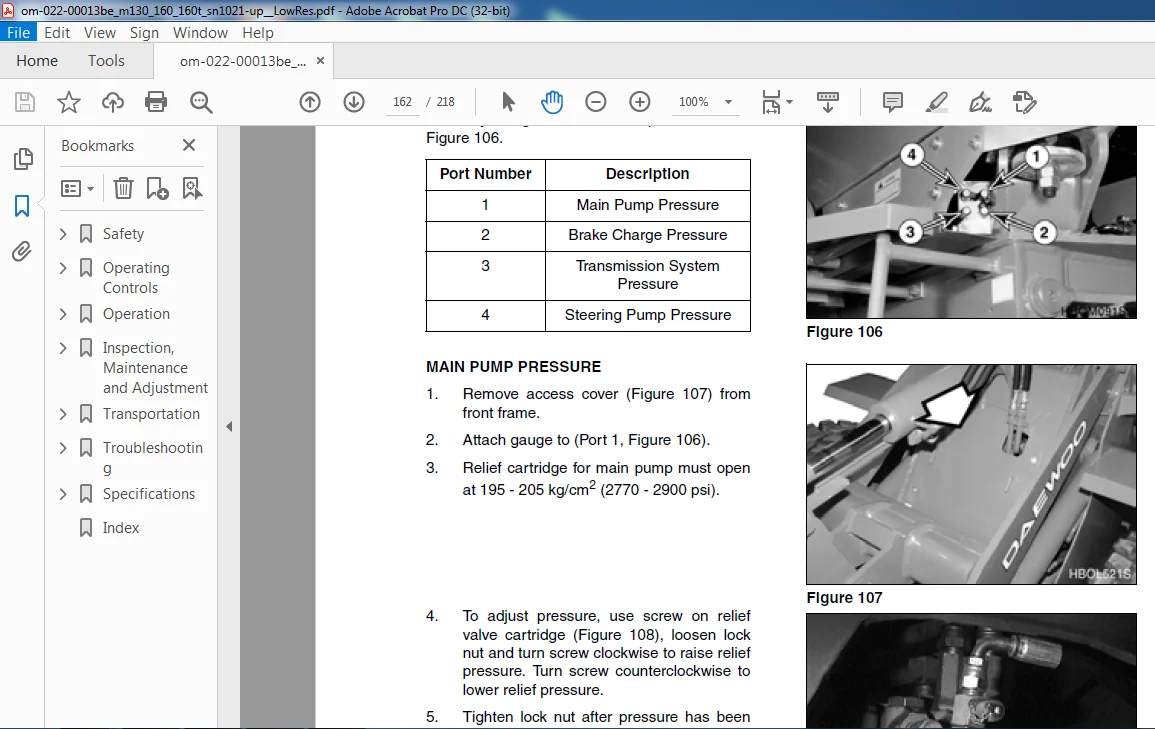Toggle the Bookmarks side panel icon
The image size is (1155, 729).
(22, 205)
